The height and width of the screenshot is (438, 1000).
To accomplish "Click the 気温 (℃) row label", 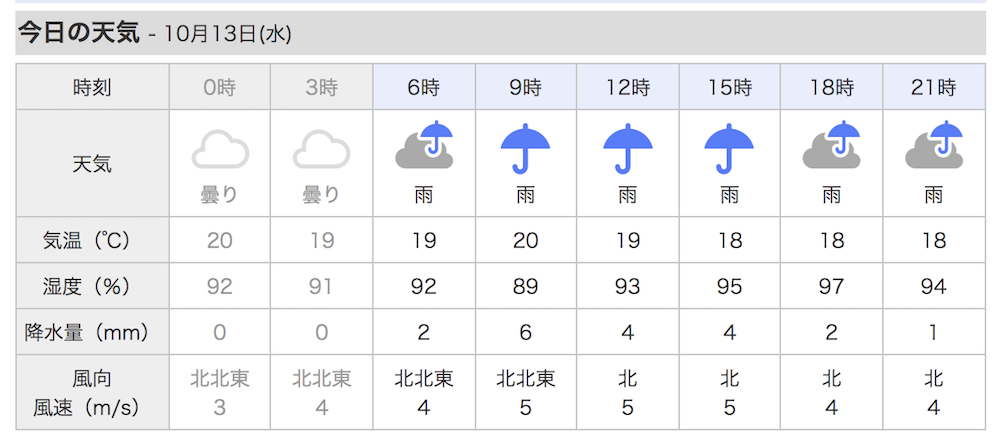I will pyautogui.click(x=92, y=240).
